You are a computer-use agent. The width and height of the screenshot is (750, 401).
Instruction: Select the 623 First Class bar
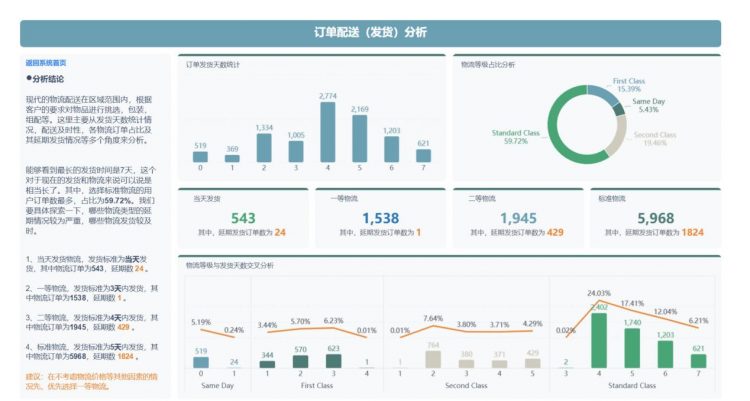click(x=333, y=361)
